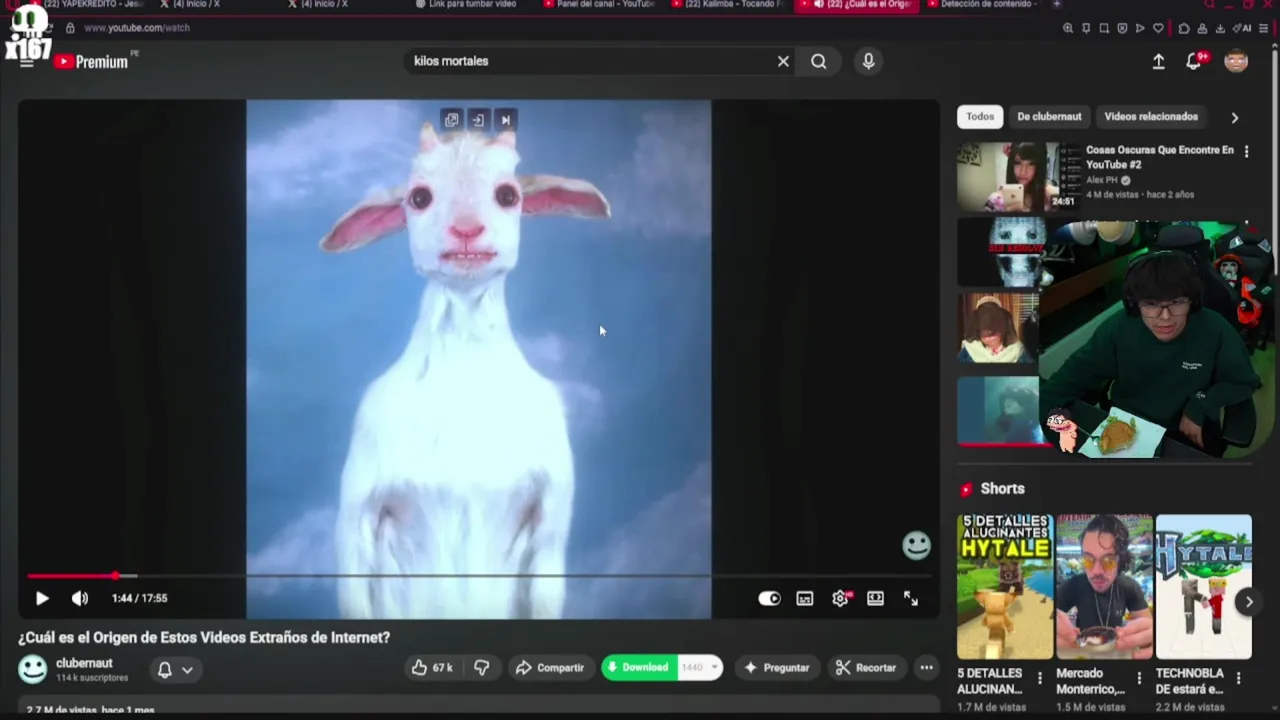
Task: Switch to 'Link para tumbar video' browser tab
Action: 467,4
